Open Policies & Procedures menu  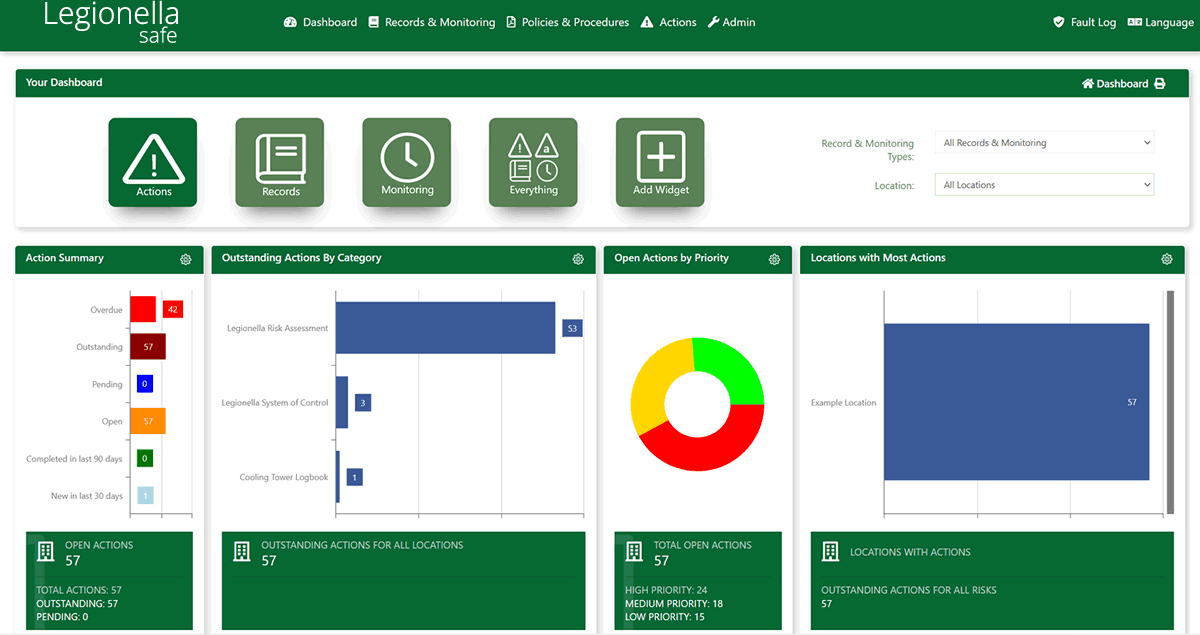(x=567, y=22)
